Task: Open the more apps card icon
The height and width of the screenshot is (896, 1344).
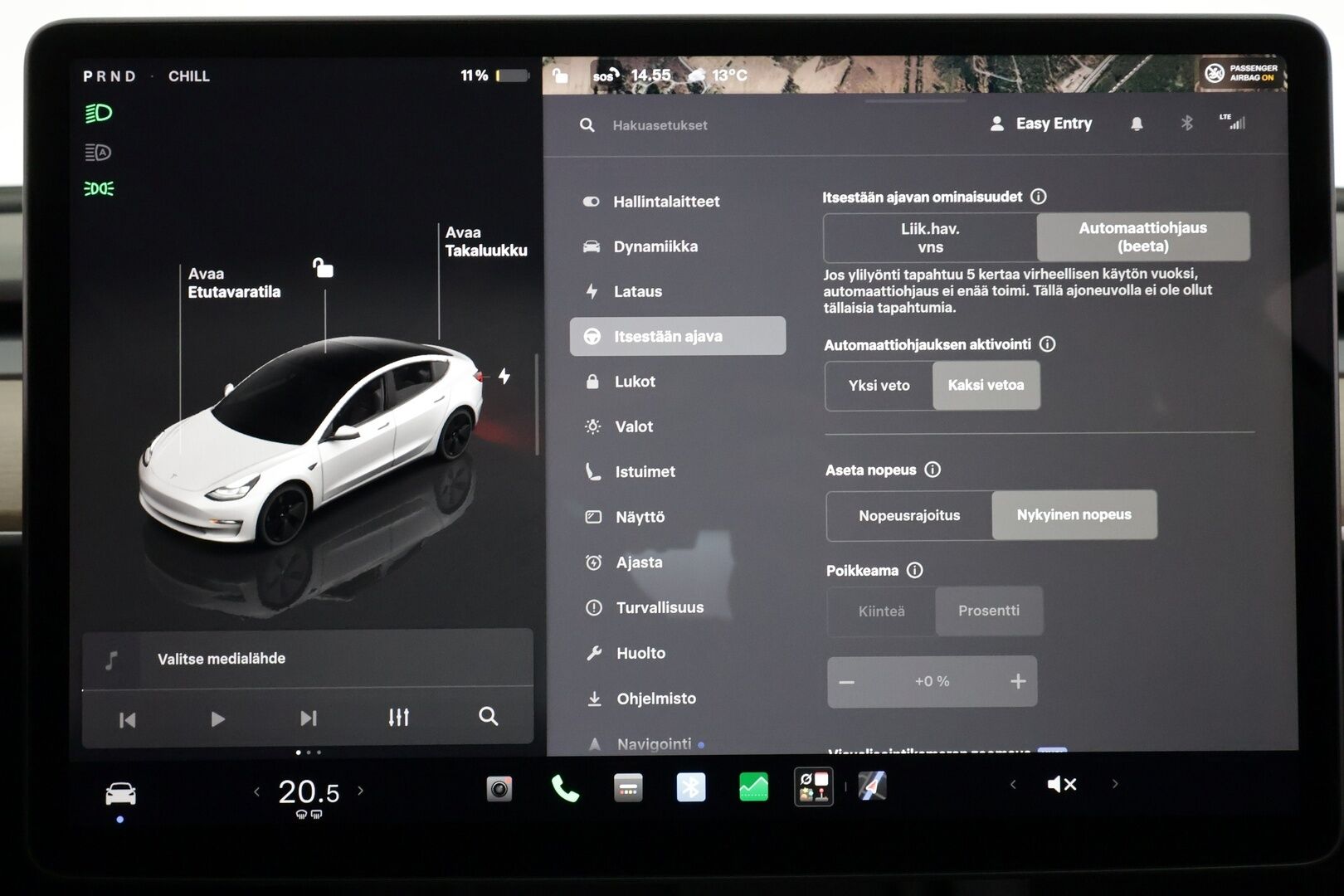Action: [x=628, y=788]
